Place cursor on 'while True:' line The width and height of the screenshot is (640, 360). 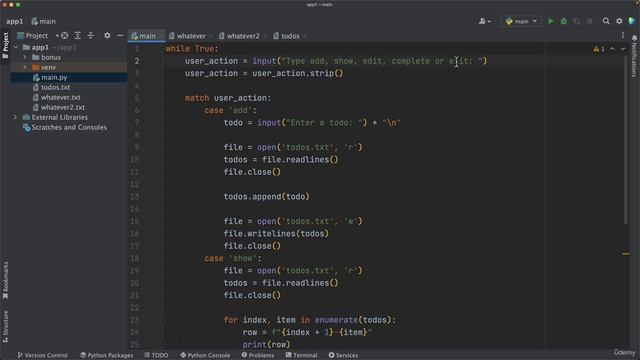pyautogui.click(x=192, y=49)
